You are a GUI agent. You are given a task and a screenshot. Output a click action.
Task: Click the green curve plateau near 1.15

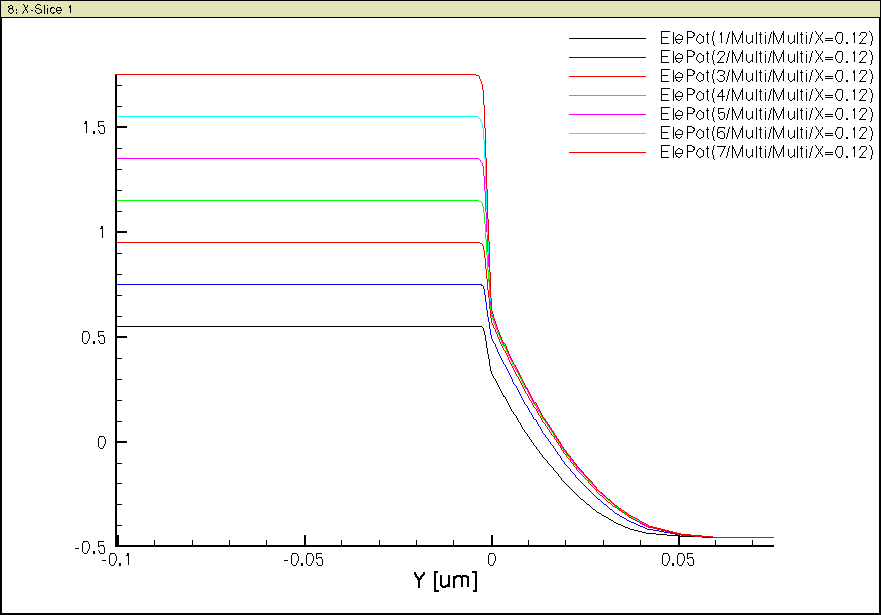click(x=298, y=201)
